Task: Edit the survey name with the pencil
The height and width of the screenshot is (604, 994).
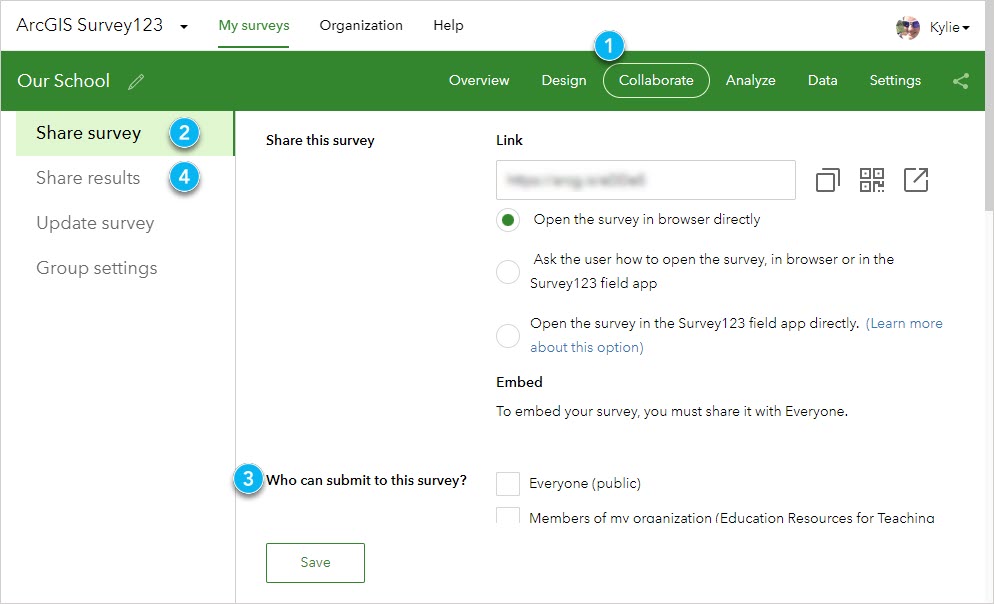Action: [x=136, y=82]
